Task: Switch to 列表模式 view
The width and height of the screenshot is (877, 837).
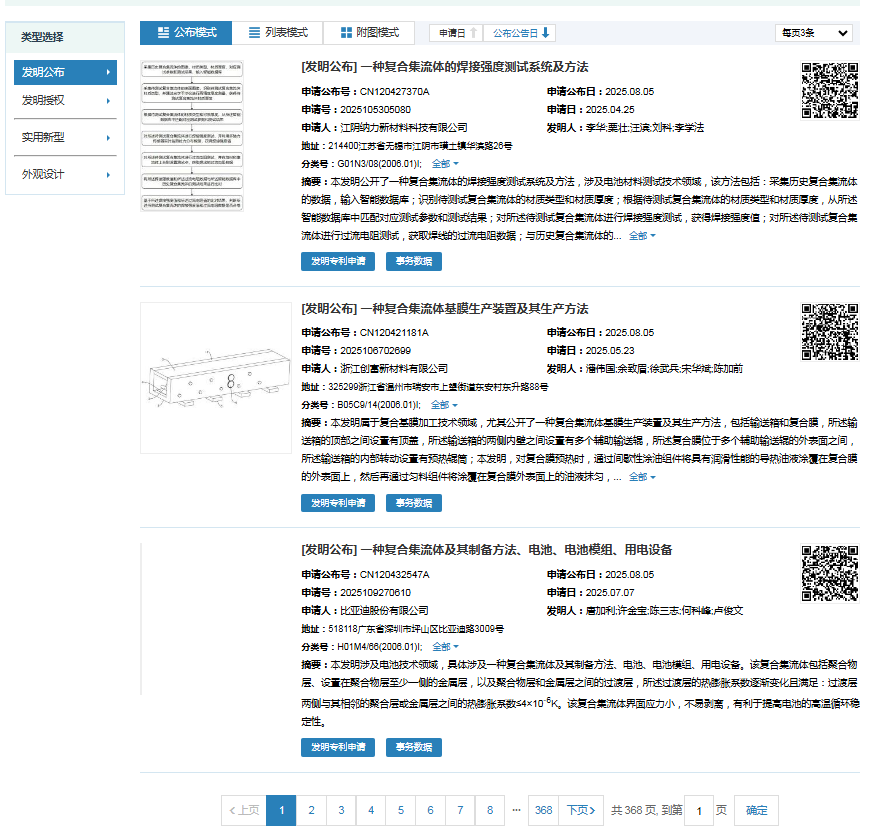Action: click(278, 32)
